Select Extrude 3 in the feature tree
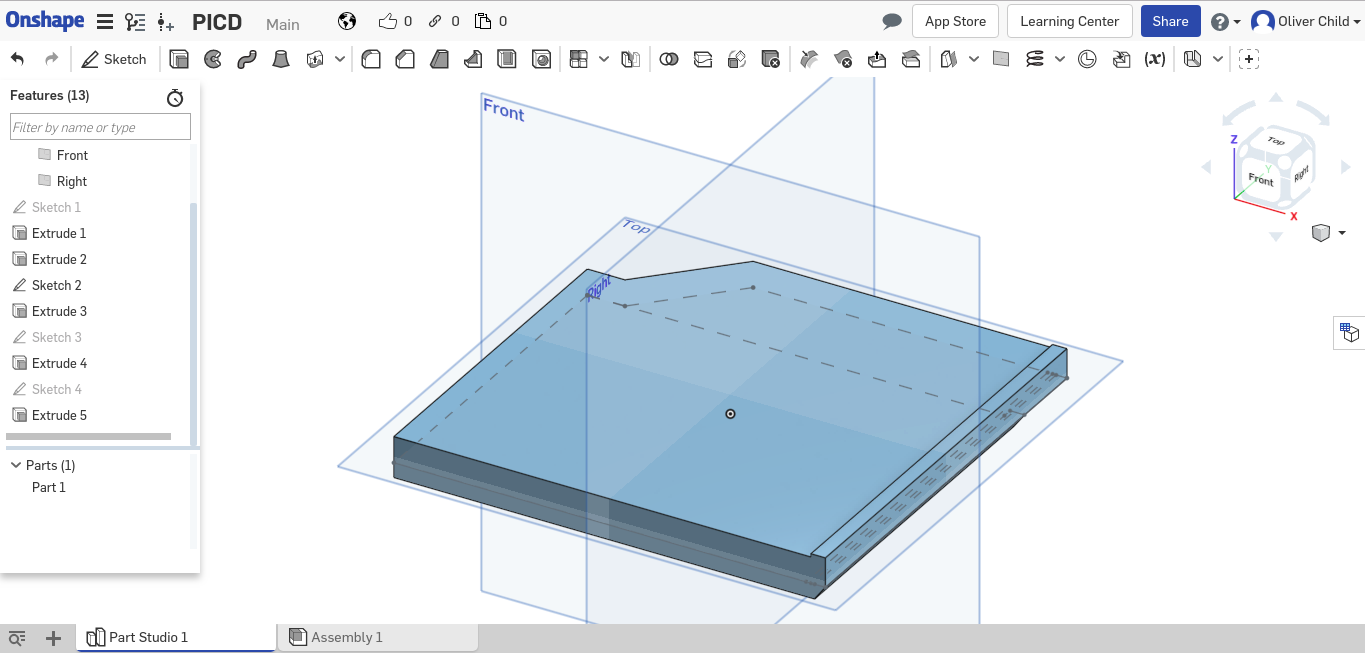The width and height of the screenshot is (1365, 653). 60,311
